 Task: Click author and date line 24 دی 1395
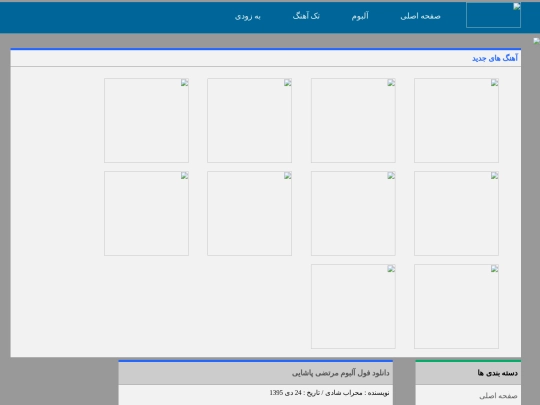pyautogui.click(x=329, y=393)
